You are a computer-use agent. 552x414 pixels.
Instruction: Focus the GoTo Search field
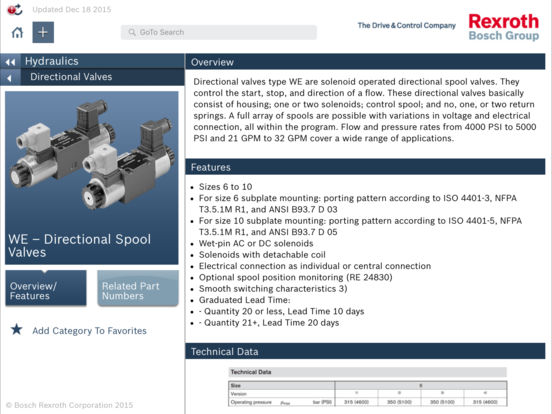pos(219,32)
